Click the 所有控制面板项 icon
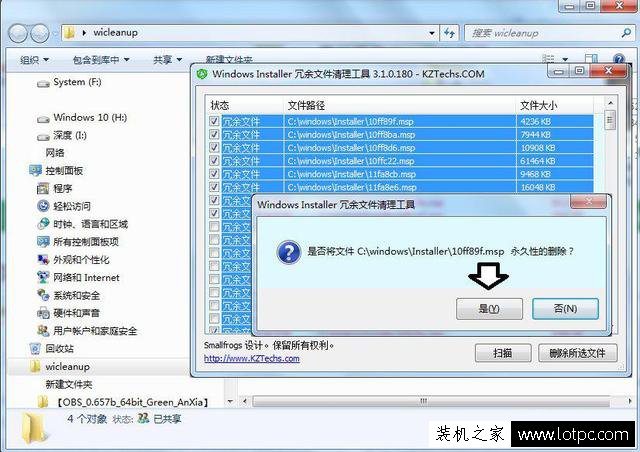This screenshot has height=452, width=640. coord(43,242)
